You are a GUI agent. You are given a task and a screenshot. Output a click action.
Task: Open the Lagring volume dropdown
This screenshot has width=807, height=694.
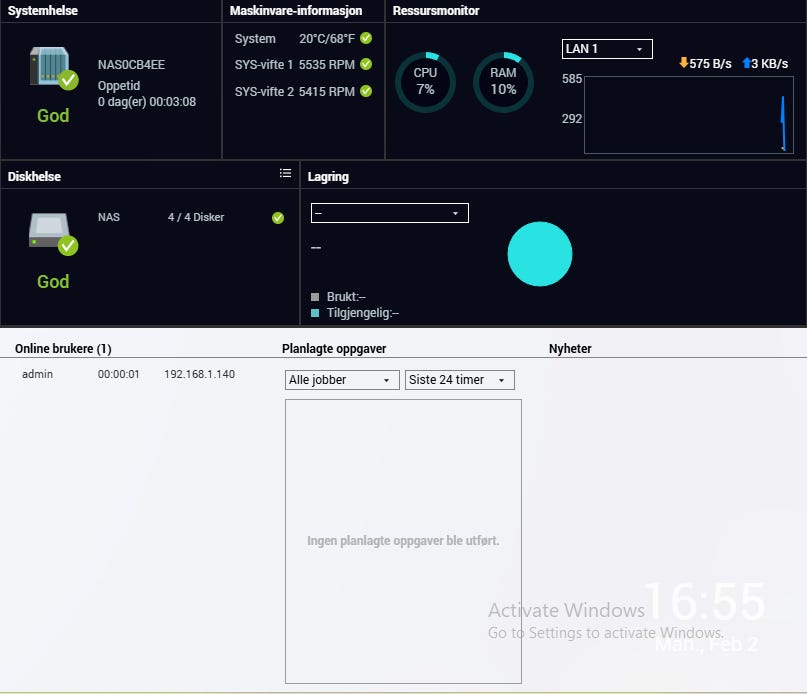tap(390, 213)
